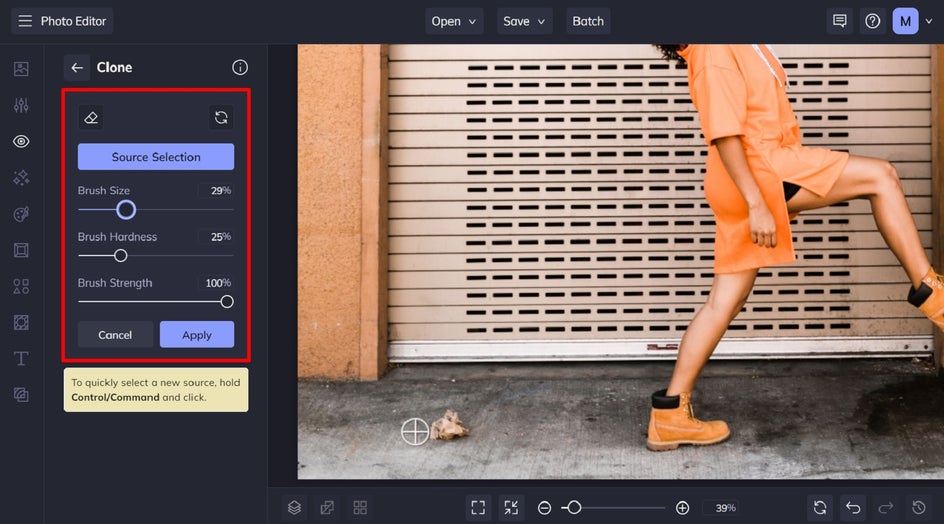
Task: Open the Artsy palette sidebar icon
Action: click(21, 214)
